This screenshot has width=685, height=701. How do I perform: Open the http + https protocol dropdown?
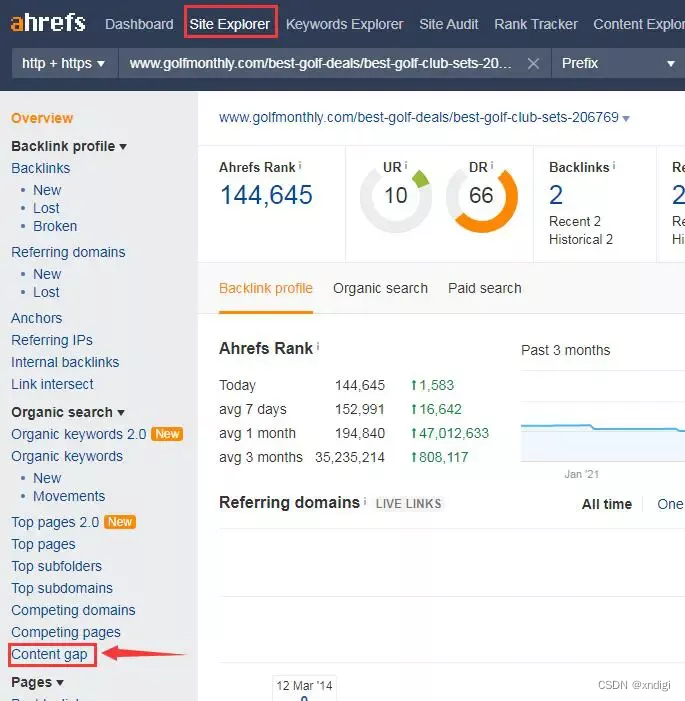click(63, 63)
